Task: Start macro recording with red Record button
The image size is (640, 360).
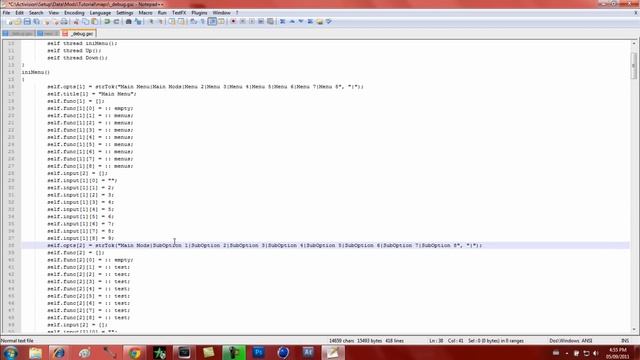Action: coord(233,21)
